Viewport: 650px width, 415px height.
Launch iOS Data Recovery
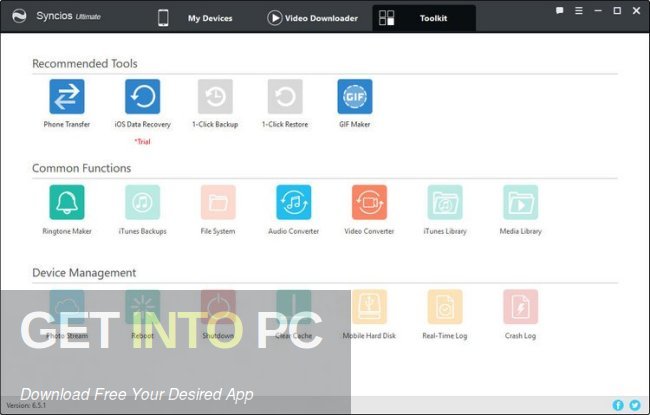pyautogui.click(x=143, y=97)
